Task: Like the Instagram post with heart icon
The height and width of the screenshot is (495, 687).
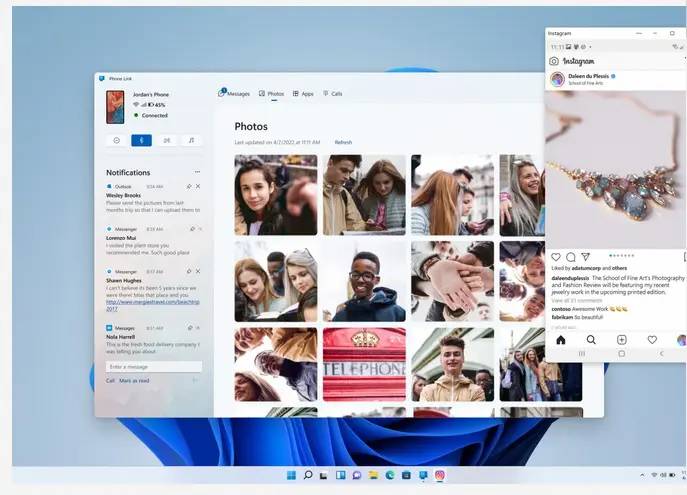Action: pyautogui.click(x=556, y=257)
